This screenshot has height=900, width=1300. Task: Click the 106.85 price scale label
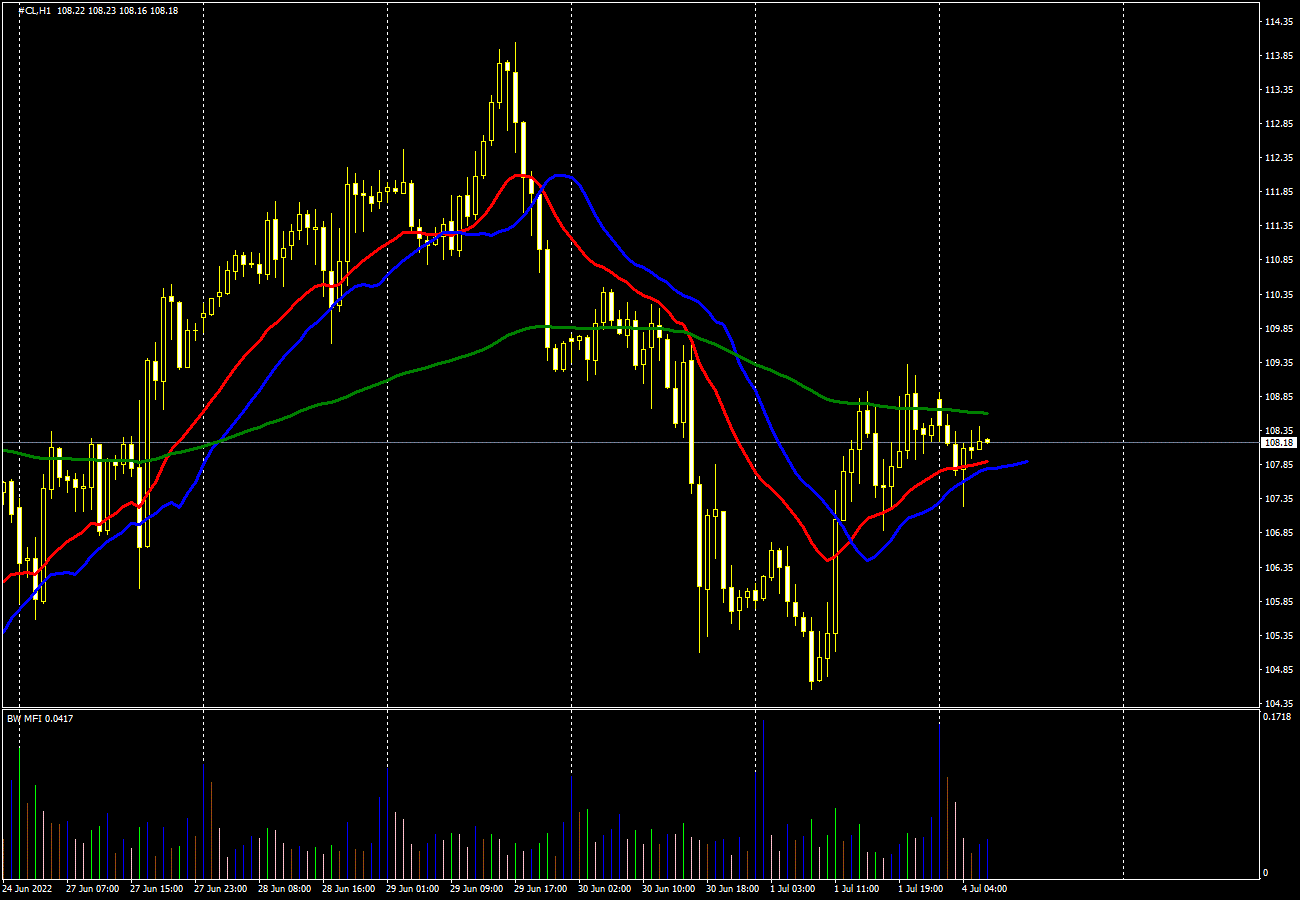1278,532
